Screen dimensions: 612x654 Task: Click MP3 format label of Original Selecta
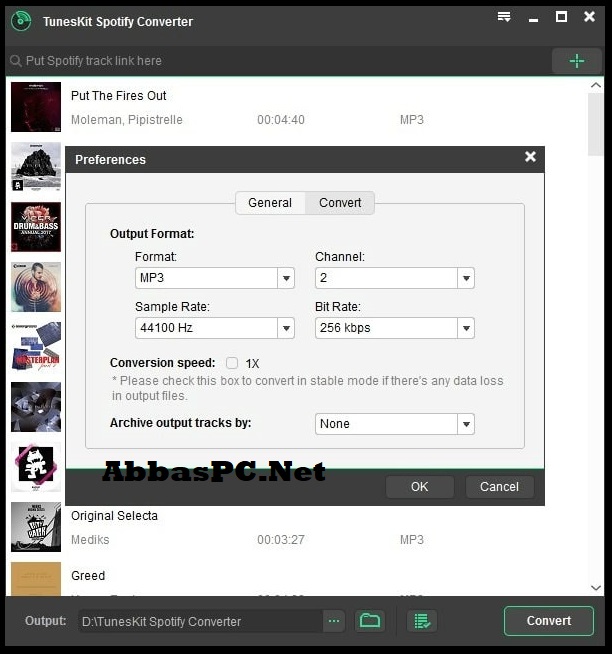pyautogui.click(x=412, y=540)
